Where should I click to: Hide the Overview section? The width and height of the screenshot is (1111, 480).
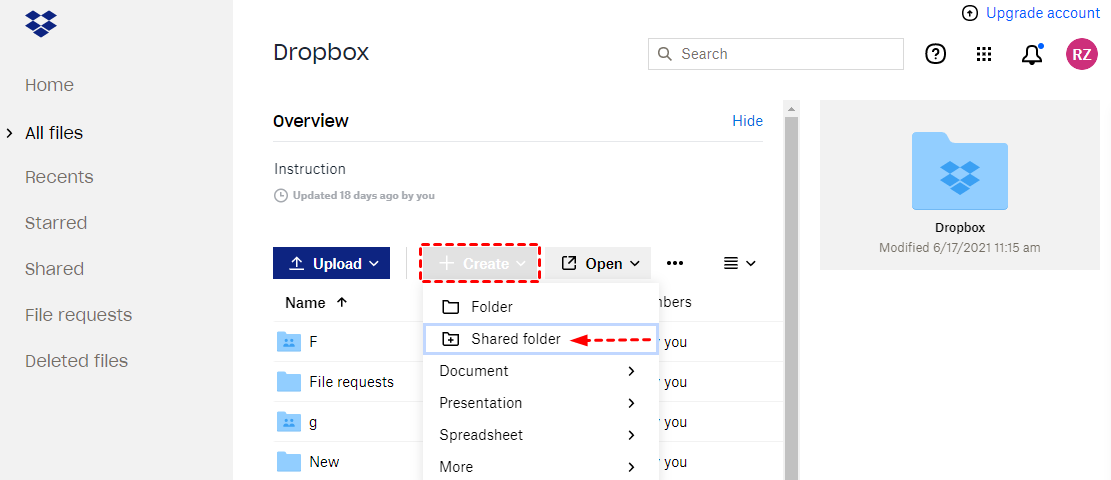747,121
